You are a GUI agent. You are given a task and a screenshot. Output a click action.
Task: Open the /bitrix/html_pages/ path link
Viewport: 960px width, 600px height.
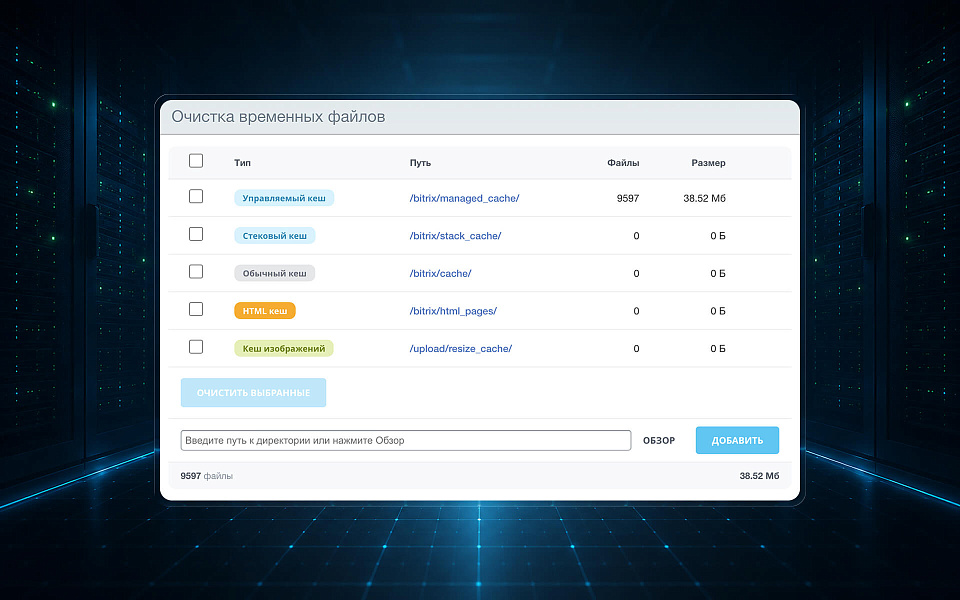point(453,311)
